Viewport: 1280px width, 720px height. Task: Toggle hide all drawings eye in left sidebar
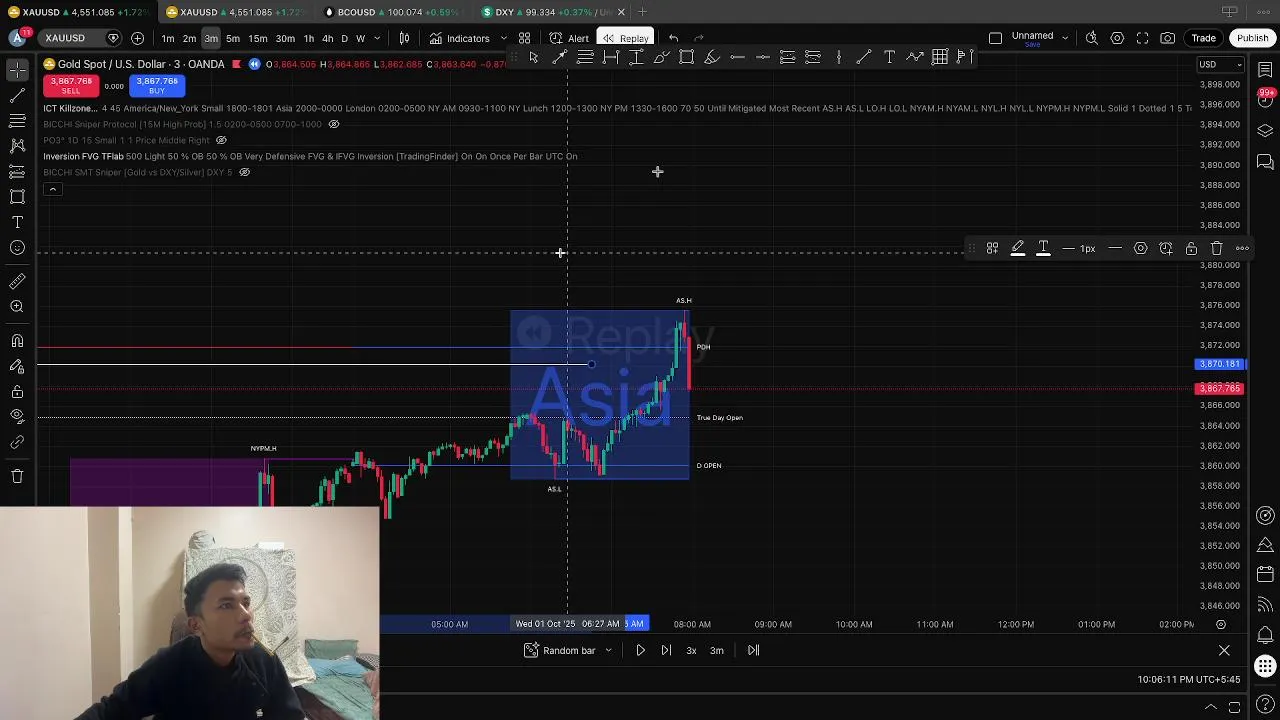[x=17, y=416]
